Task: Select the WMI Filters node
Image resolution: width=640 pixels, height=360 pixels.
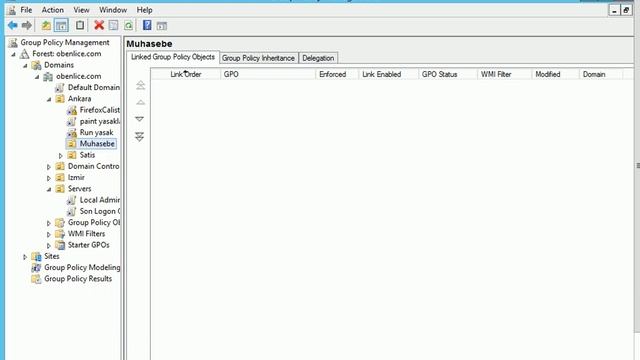Action: coord(86,234)
